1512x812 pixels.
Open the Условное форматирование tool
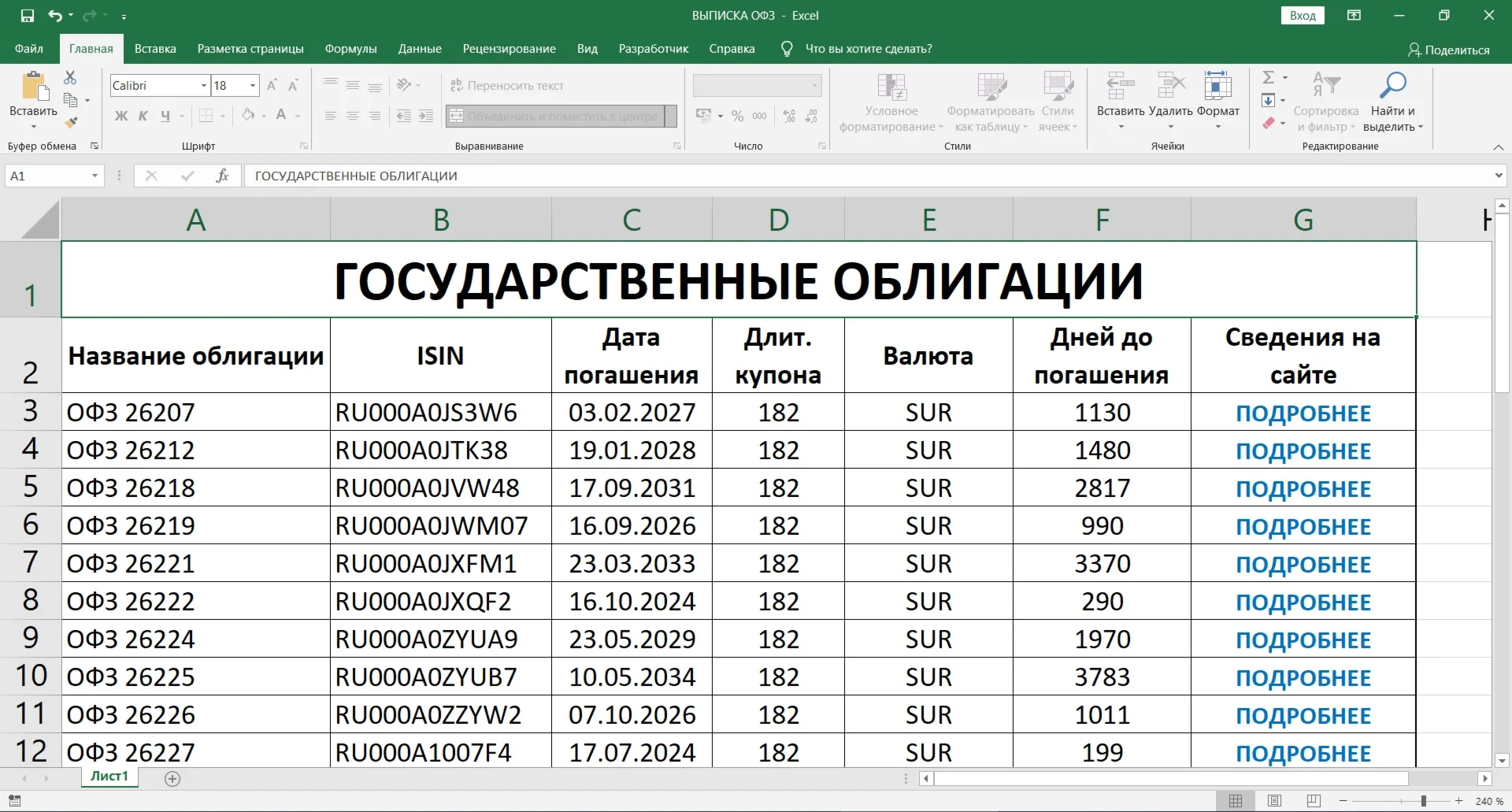pyautogui.click(x=891, y=101)
